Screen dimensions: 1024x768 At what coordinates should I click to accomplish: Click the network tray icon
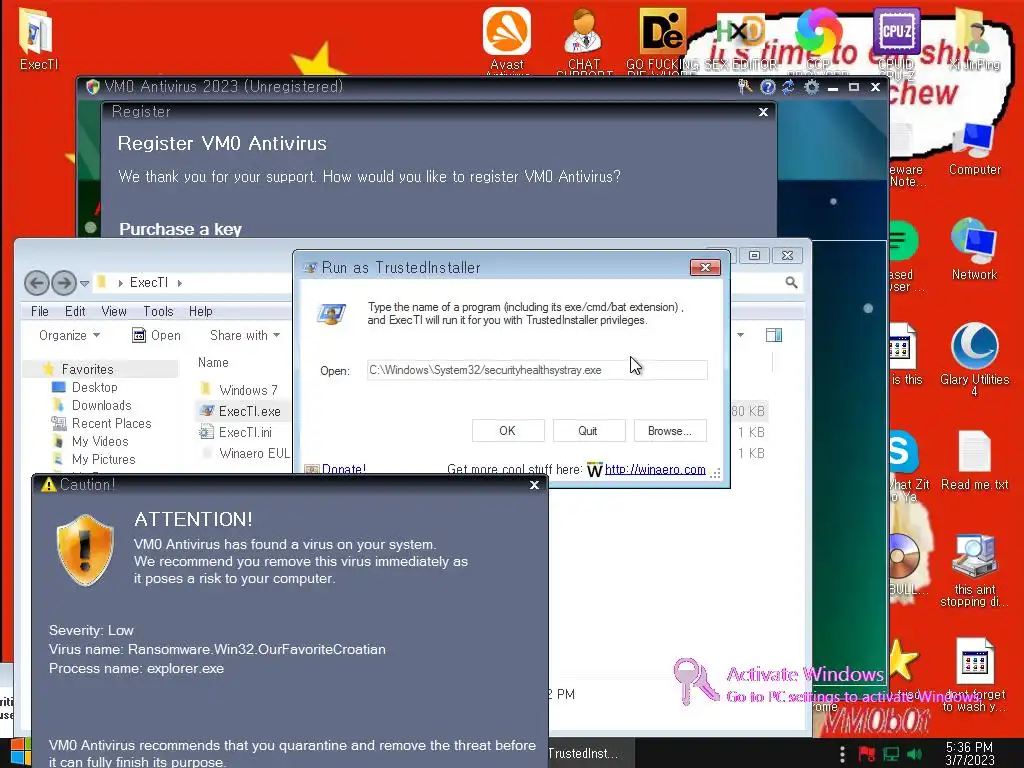891,754
